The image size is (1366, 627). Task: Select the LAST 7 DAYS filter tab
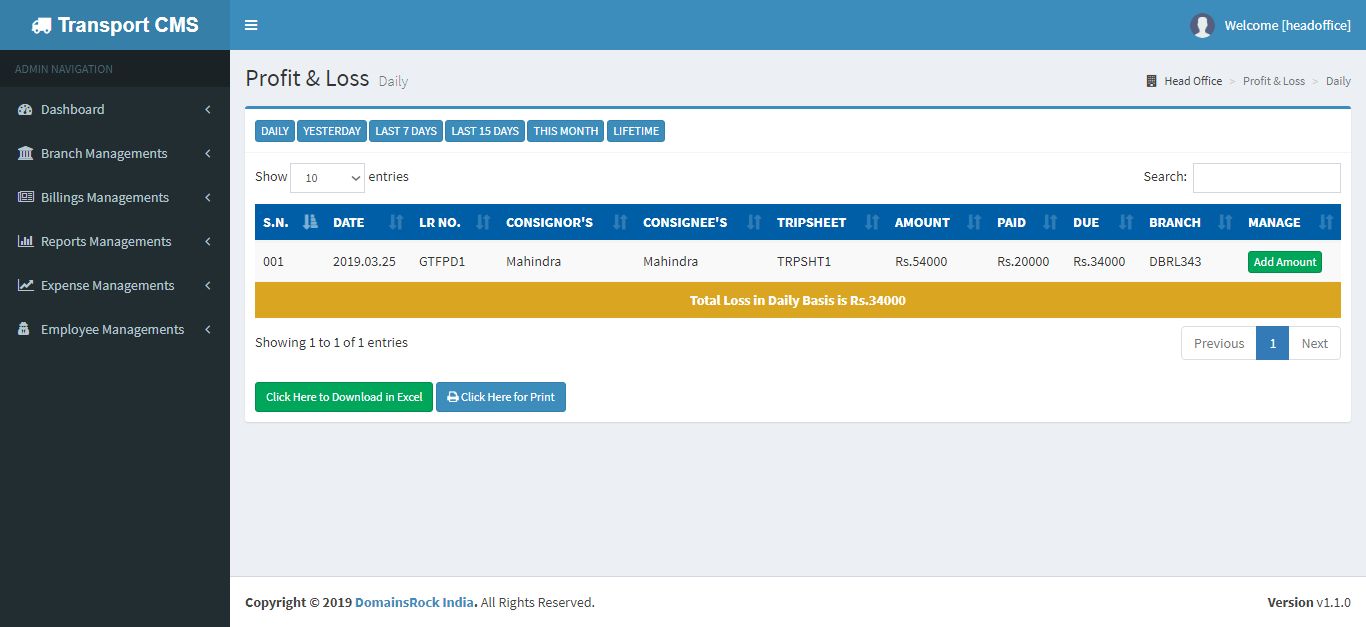(x=406, y=131)
